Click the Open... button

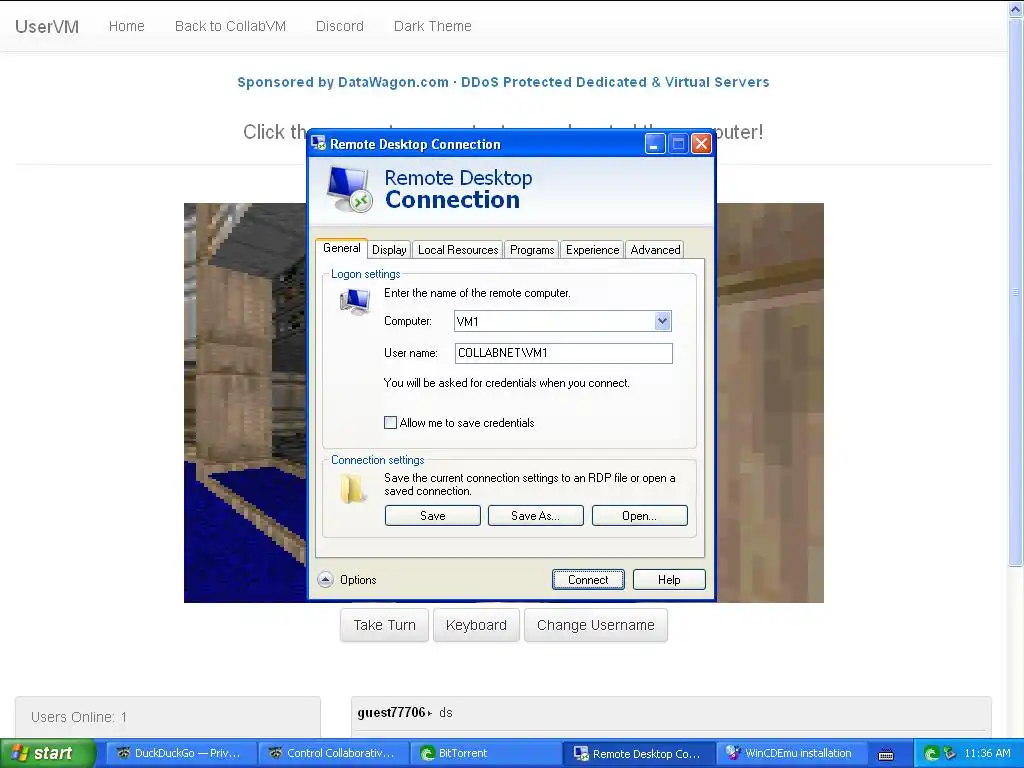[x=639, y=515]
